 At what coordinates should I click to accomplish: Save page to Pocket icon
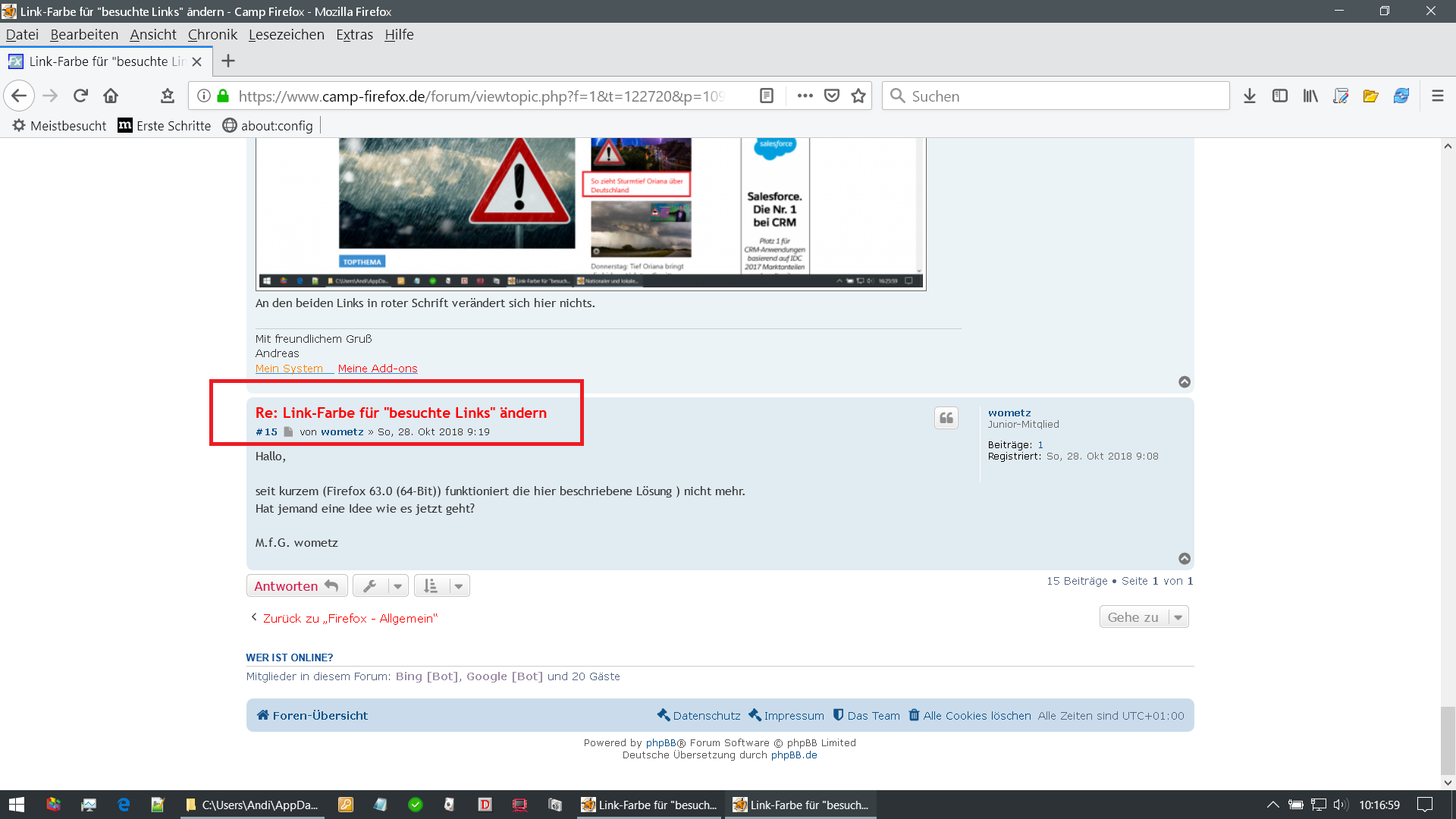832,96
